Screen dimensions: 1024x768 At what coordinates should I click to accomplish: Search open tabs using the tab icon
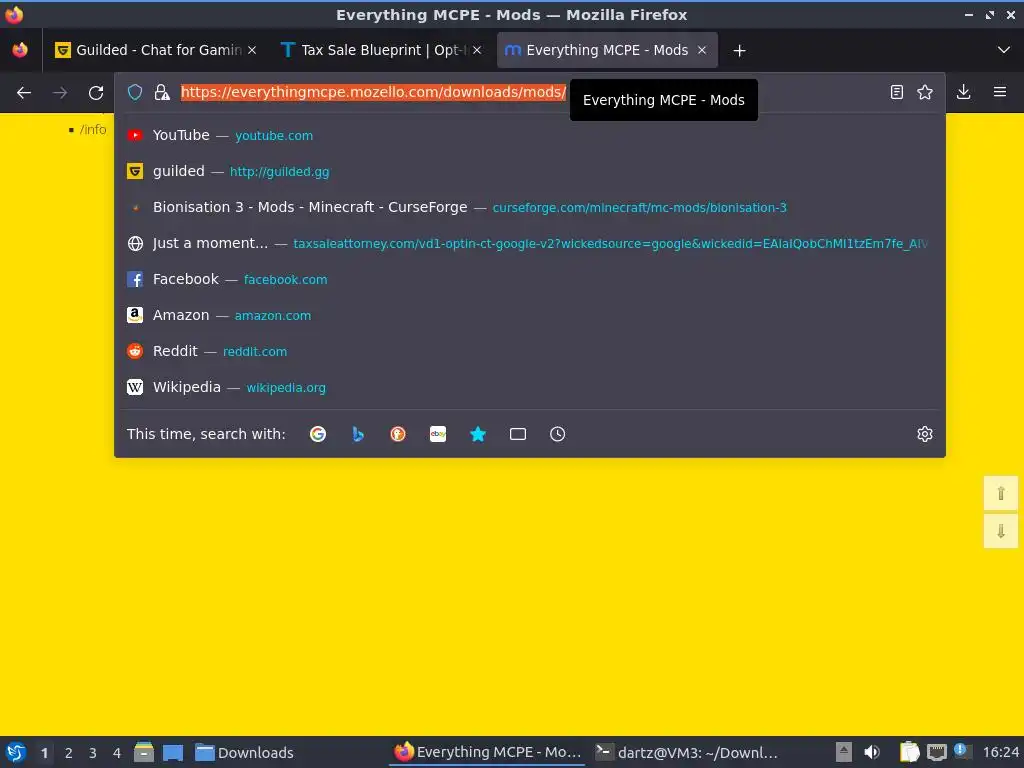click(518, 434)
